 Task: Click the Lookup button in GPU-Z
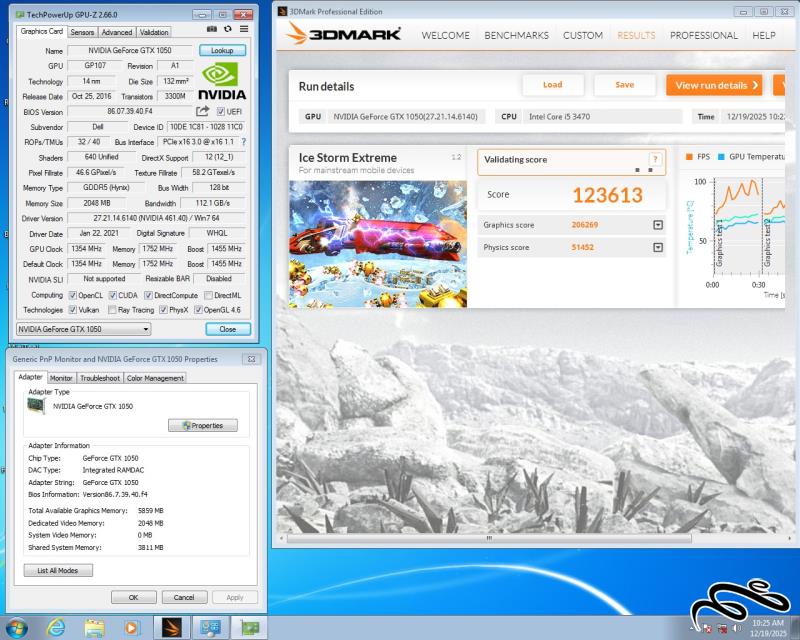click(x=222, y=50)
